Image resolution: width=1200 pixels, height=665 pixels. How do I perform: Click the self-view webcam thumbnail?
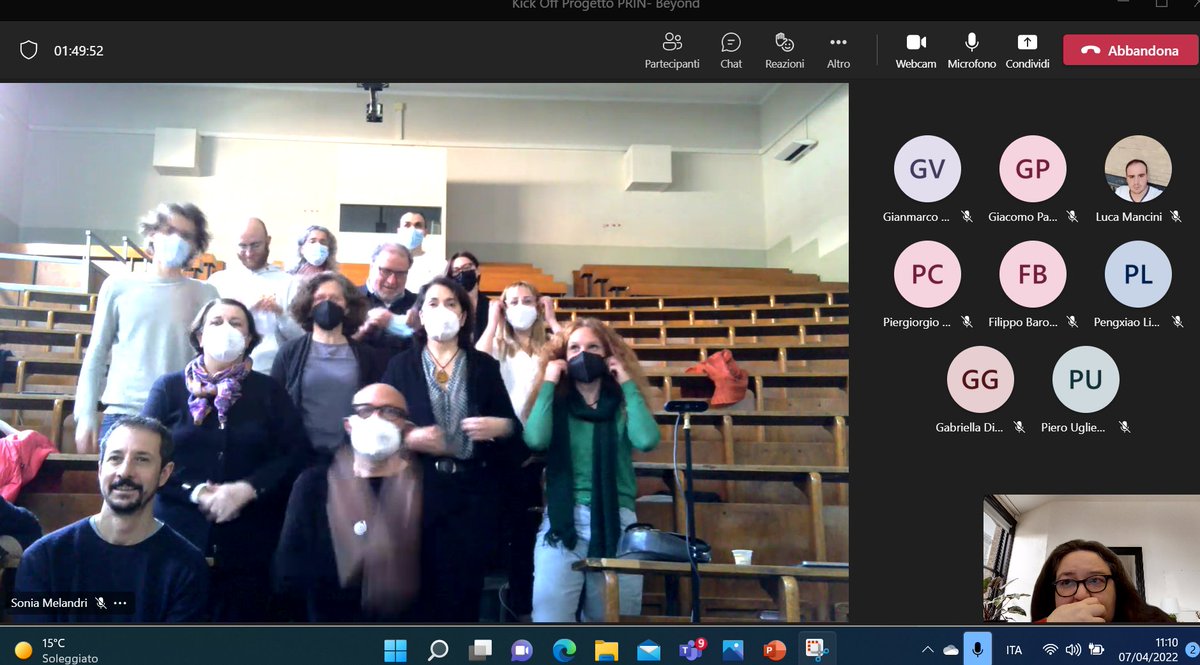click(x=1090, y=558)
